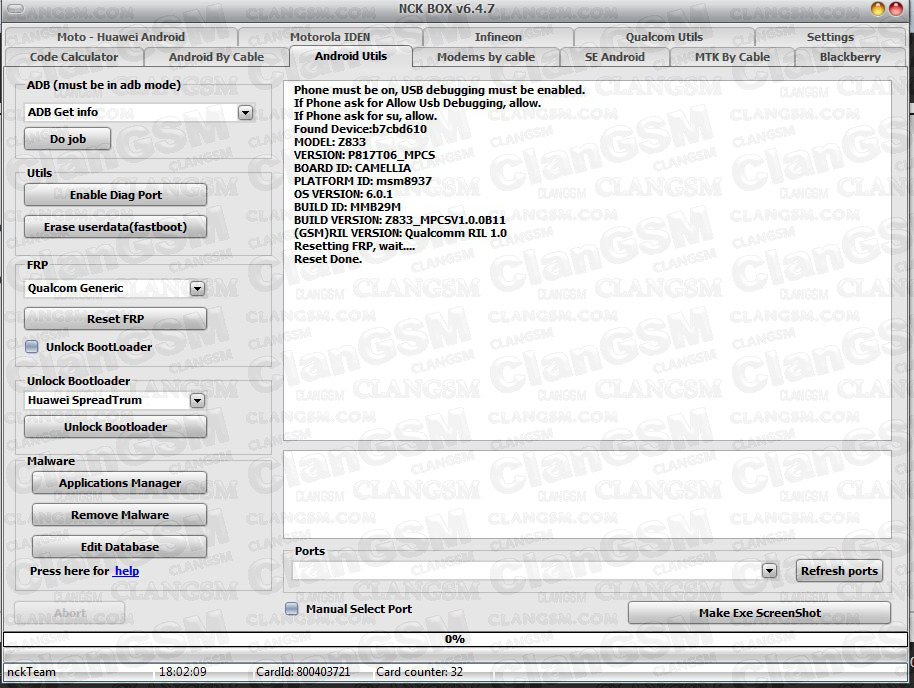This screenshot has height=688, width=914.
Task: Toggle the Unlock BootLoader checkbox
Action: [x=32, y=347]
